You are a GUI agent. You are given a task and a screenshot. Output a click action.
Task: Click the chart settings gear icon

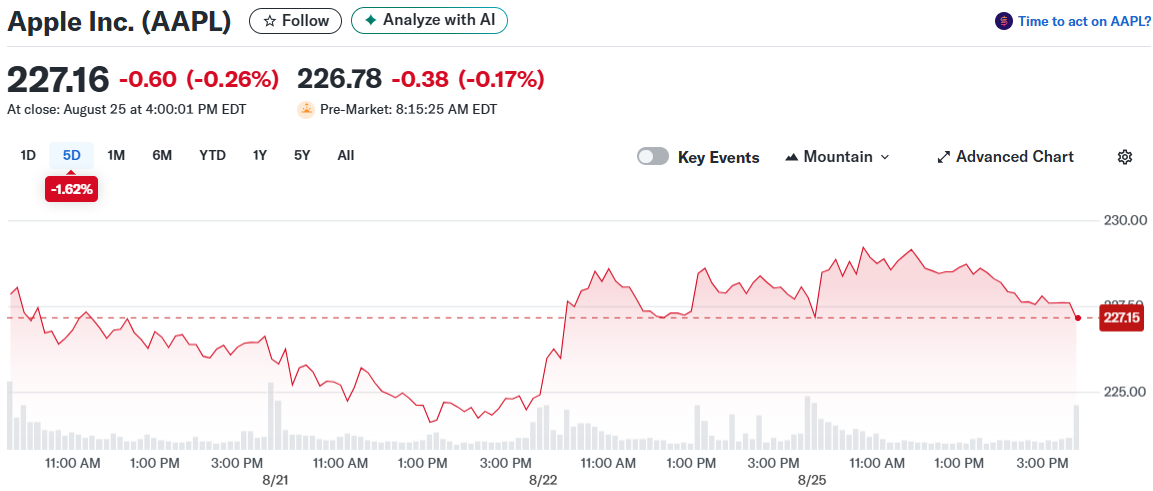coord(1124,157)
